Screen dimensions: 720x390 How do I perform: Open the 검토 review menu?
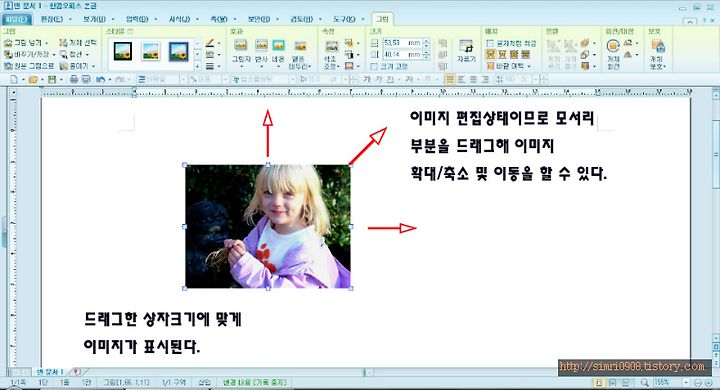301,19
